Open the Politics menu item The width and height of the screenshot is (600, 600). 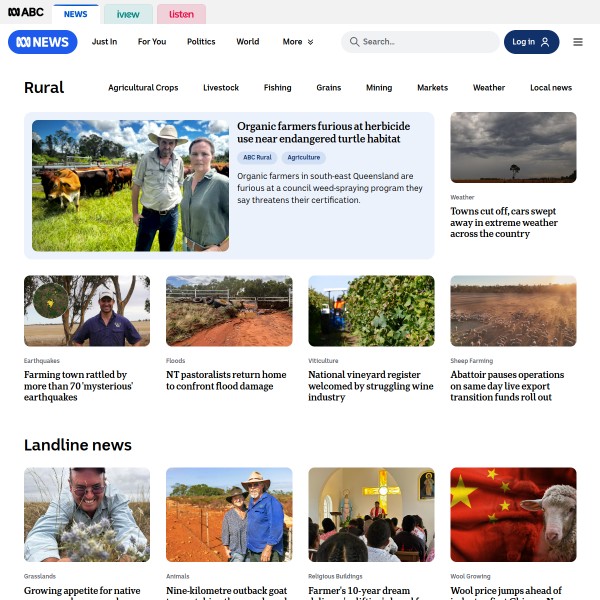click(x=201, y=42)
